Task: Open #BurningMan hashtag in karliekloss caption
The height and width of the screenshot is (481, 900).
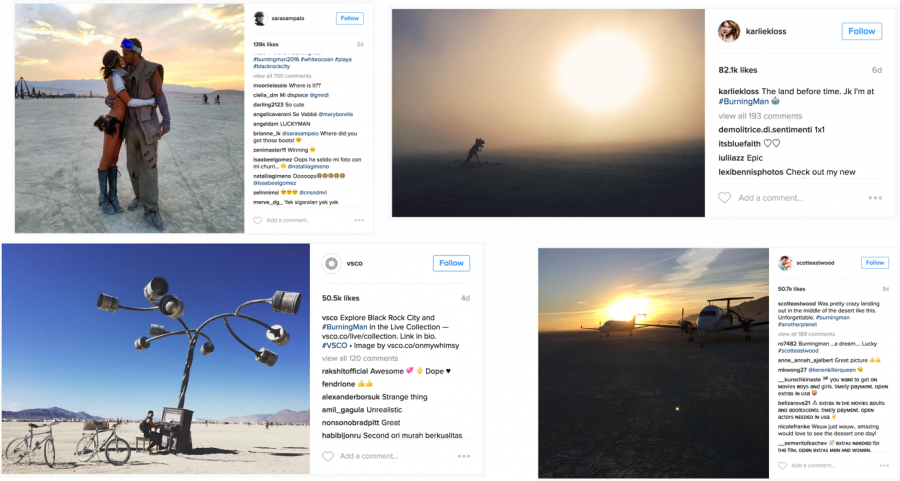Action: point(743,102)
